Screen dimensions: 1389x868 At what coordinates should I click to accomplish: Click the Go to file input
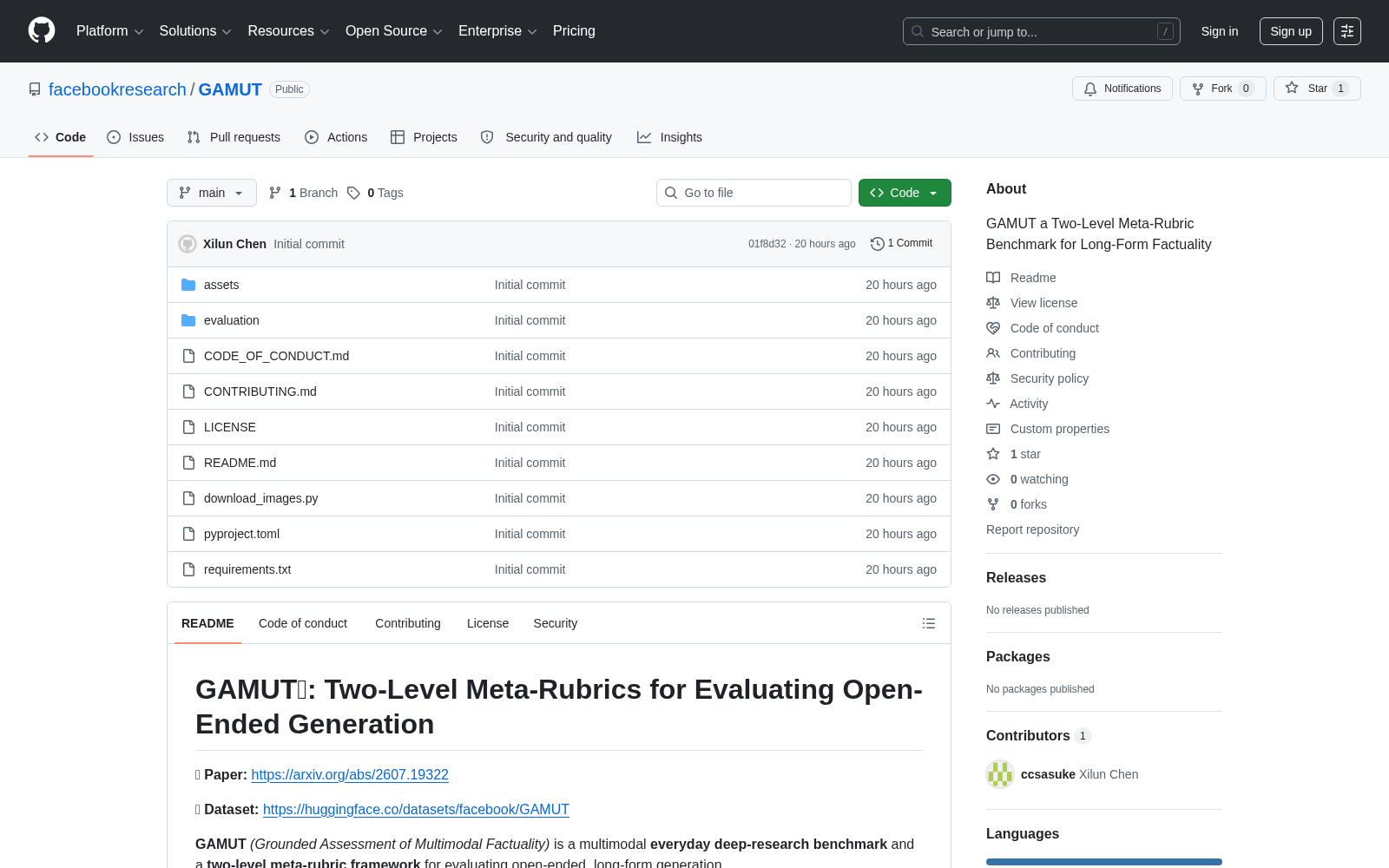tap(754, 193)
